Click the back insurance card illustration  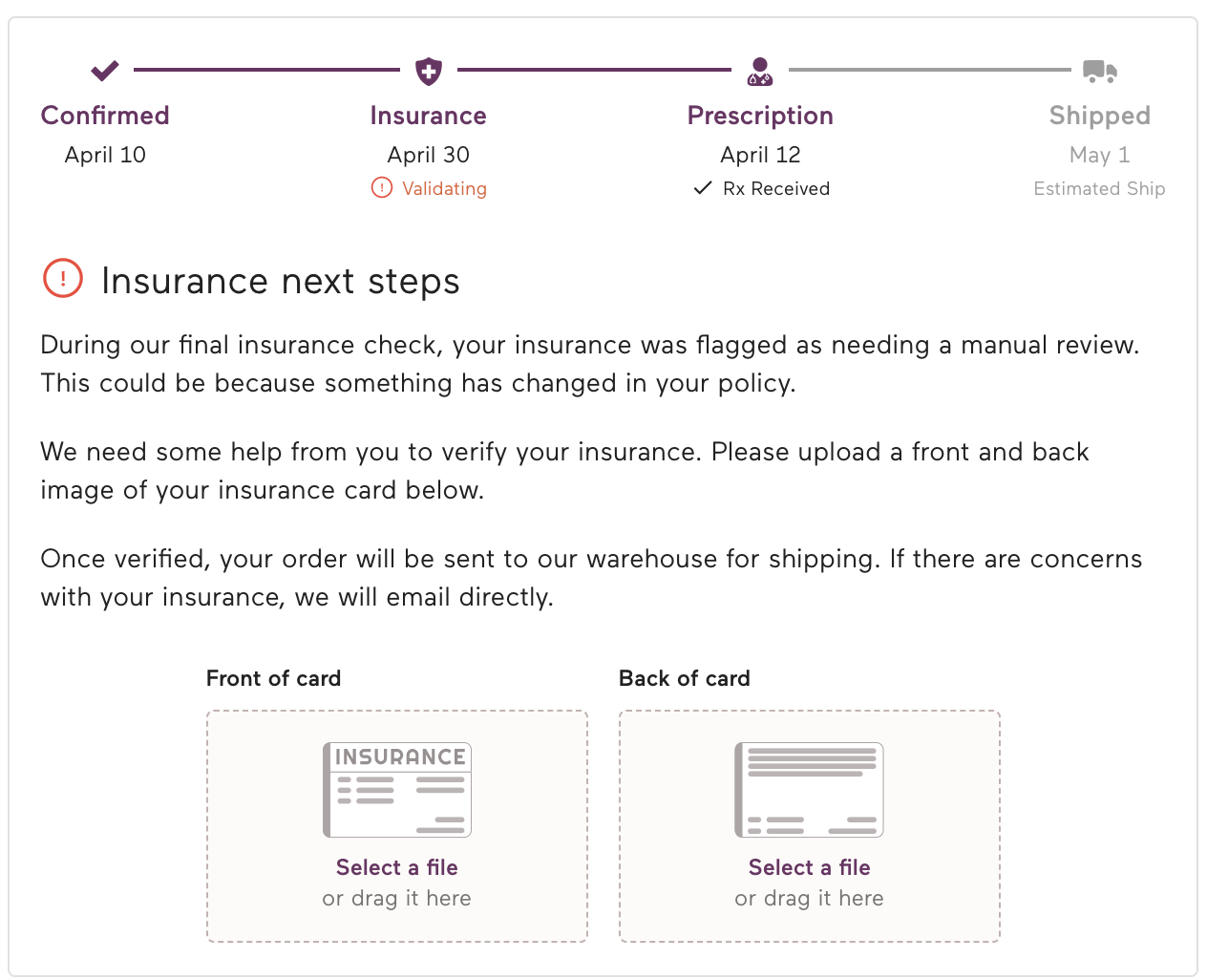(x=809, y=790)
